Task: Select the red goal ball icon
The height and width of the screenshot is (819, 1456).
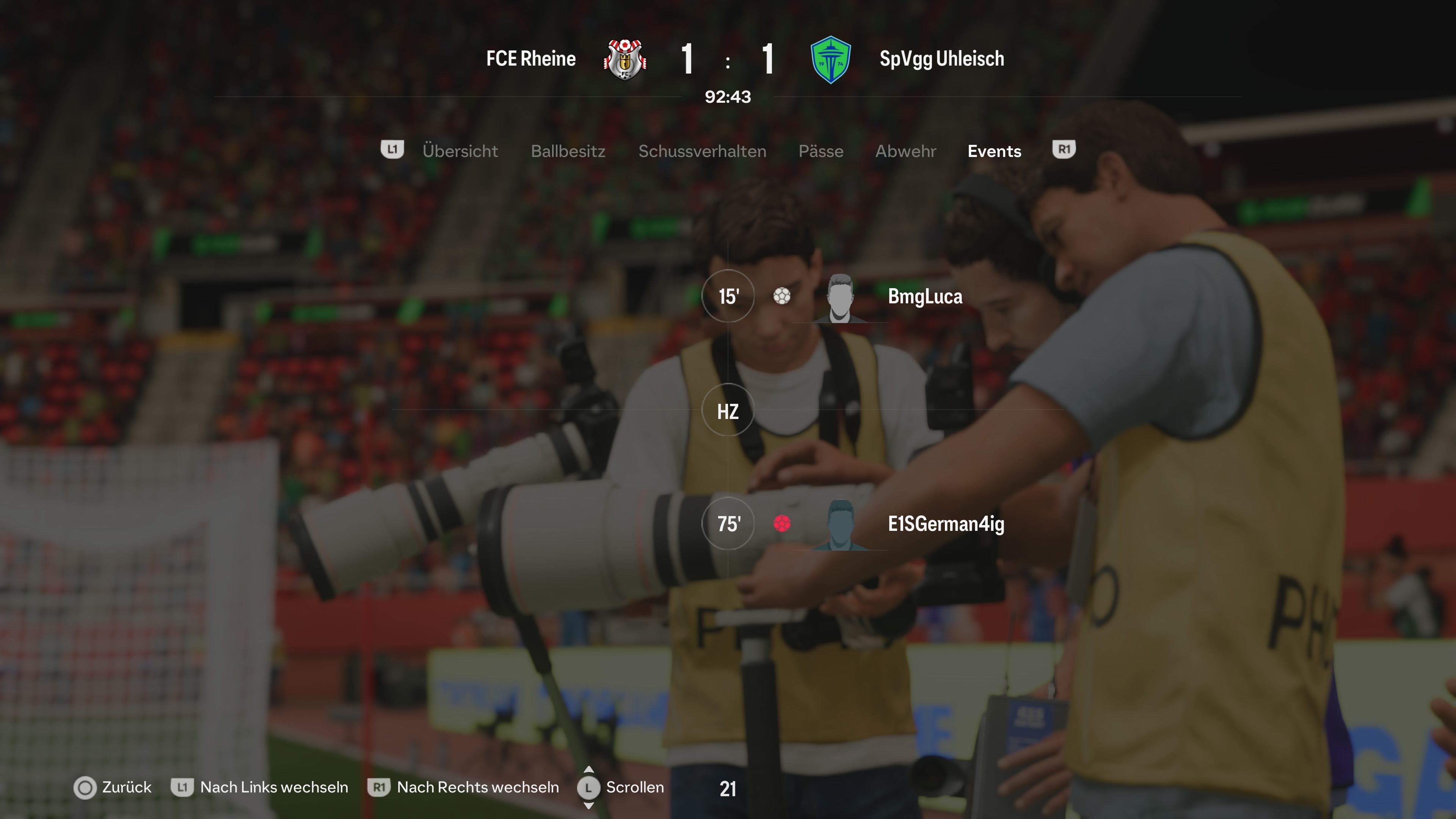Action: pyautogui.click(x=782, y=524)
